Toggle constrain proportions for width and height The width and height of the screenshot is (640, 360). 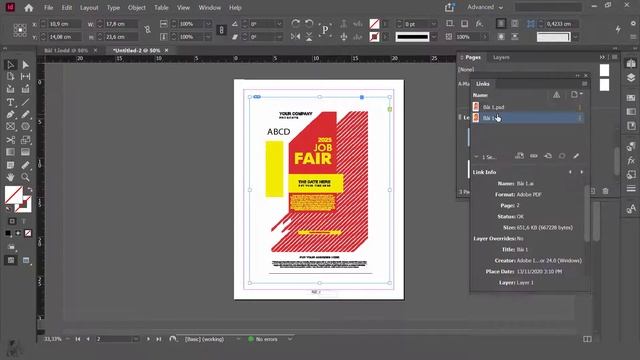pyautogui.click(x=147, y=30)
